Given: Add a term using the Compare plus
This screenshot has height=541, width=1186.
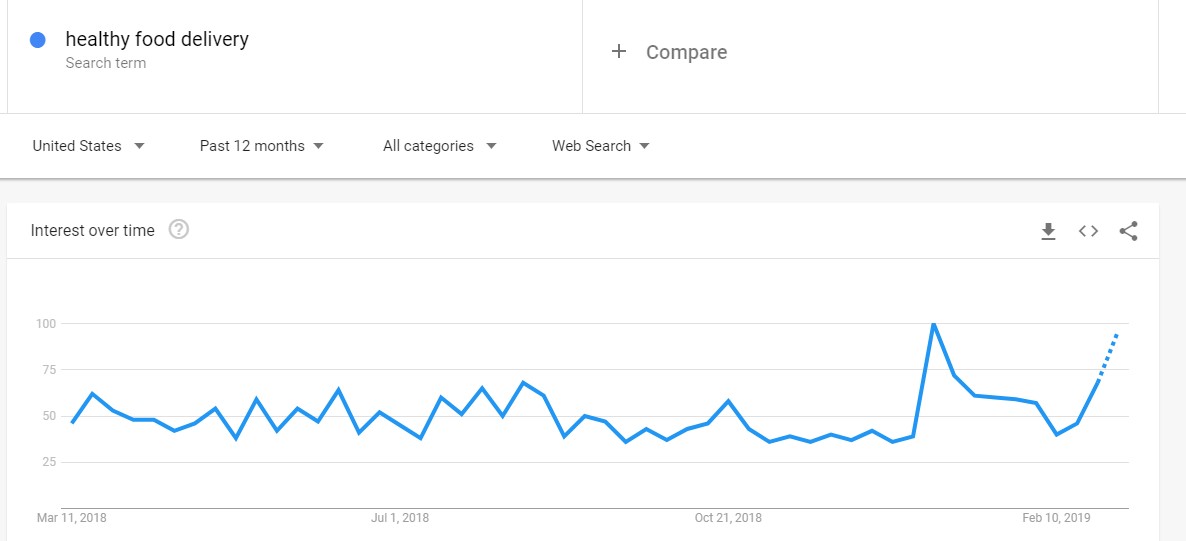Looking at the screenshot, I should (619, 51).
